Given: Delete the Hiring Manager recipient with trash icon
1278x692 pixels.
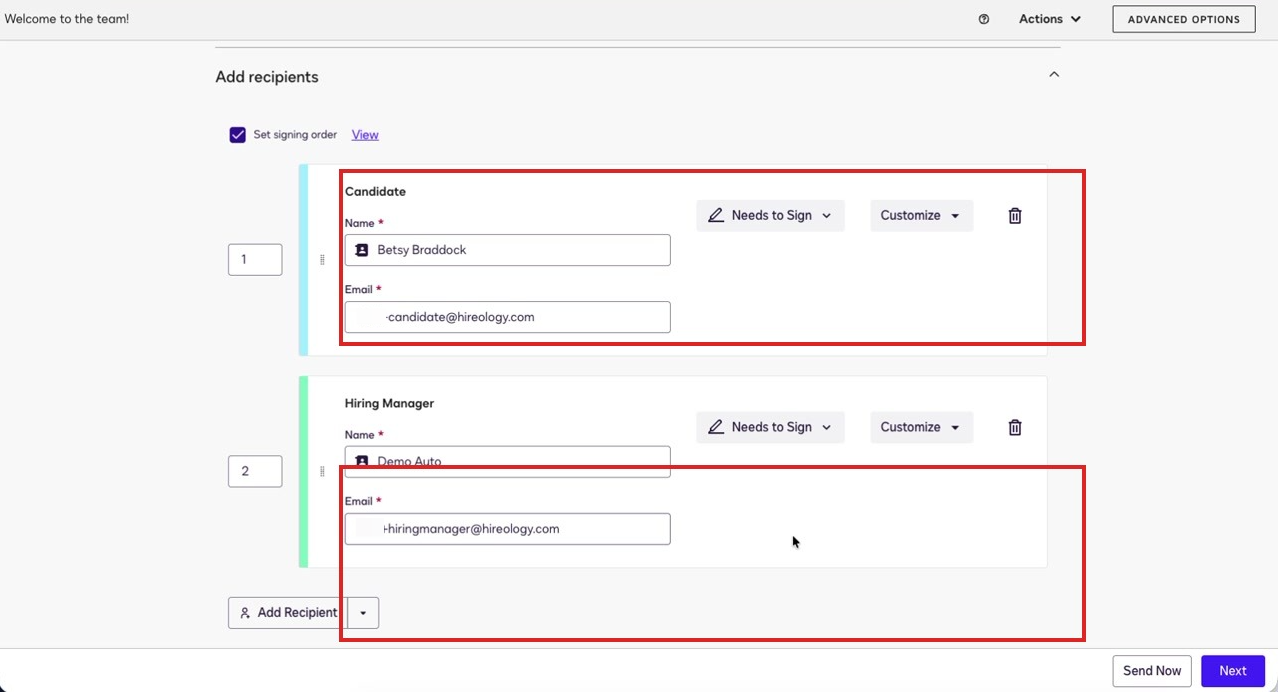Looking at the screenshot, I should (x=1015, y=428).
